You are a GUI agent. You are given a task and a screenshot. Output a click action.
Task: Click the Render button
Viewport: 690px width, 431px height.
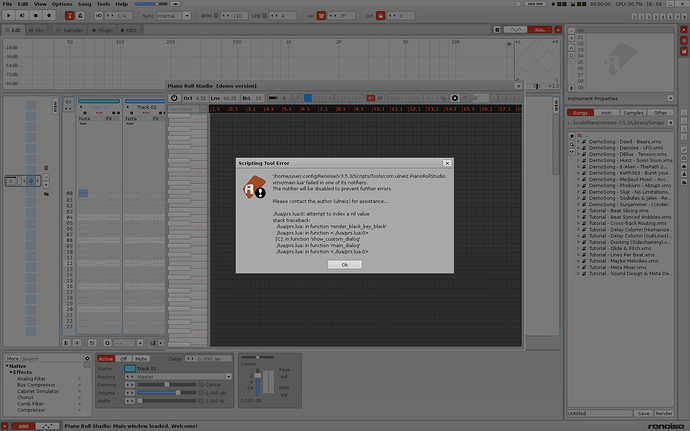665,412
